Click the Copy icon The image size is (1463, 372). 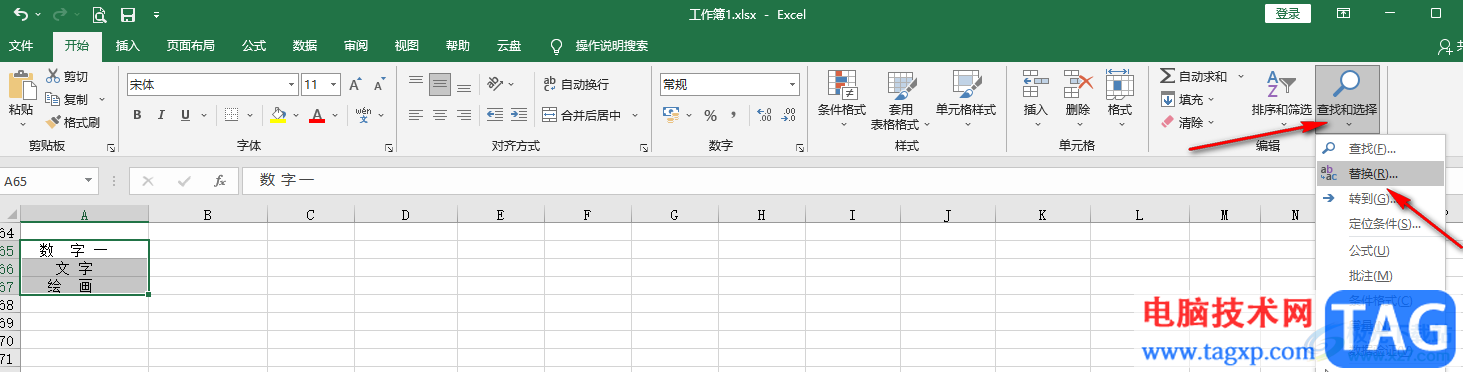coord(53,99)
